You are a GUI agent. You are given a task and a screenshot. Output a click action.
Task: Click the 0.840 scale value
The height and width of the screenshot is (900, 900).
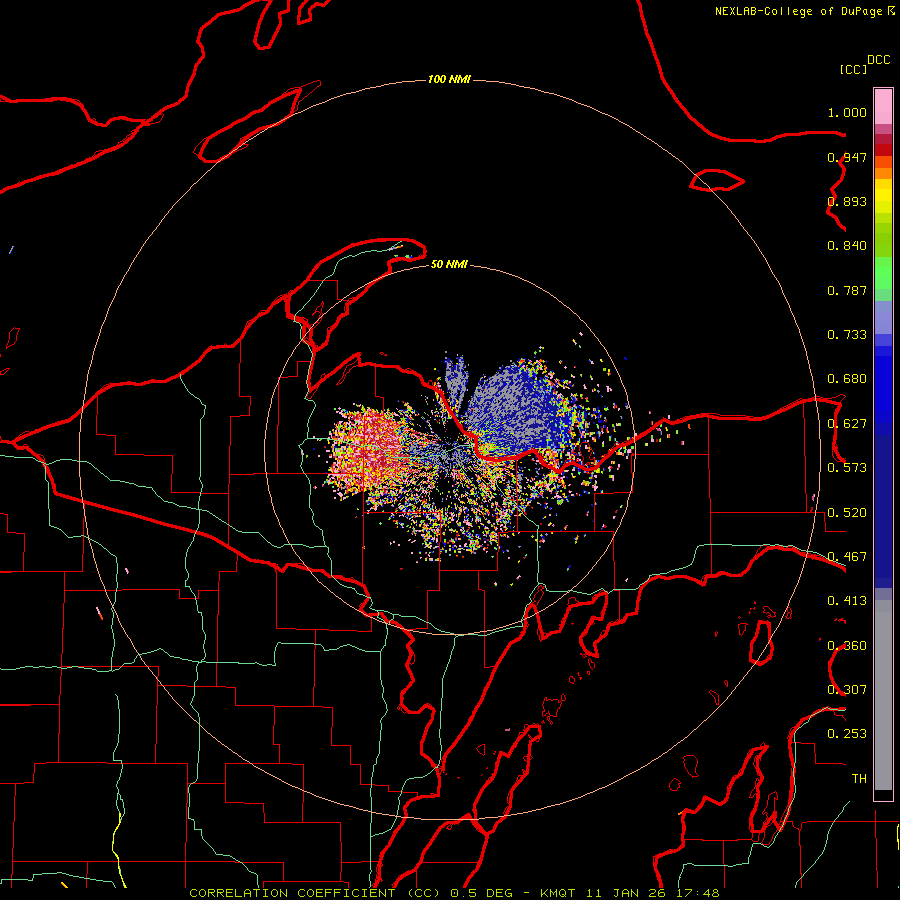847,246
